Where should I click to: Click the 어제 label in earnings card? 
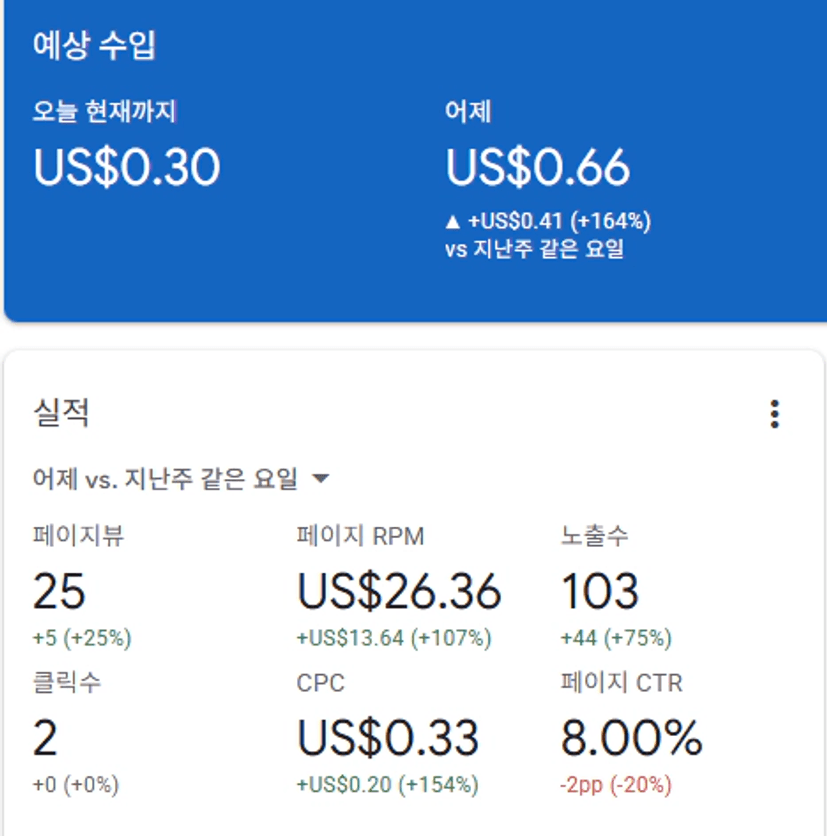coord(468,111)
